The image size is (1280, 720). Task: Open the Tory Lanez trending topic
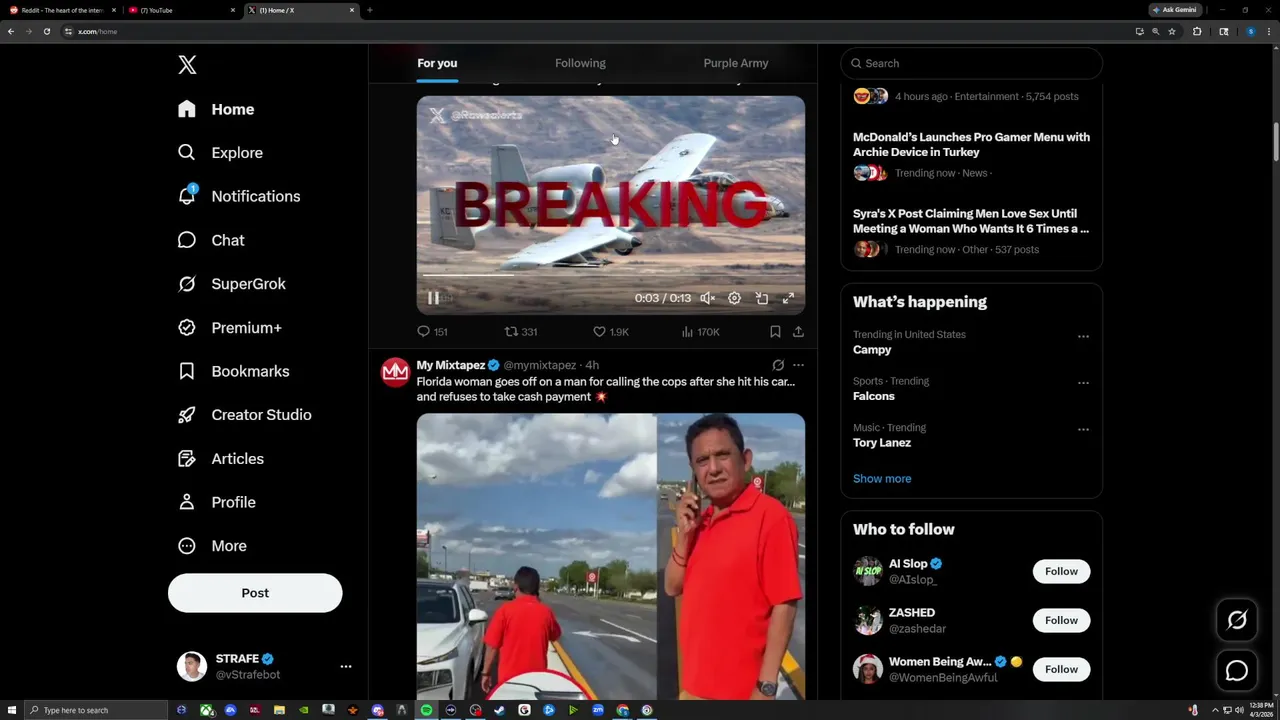tap(882, 443)
